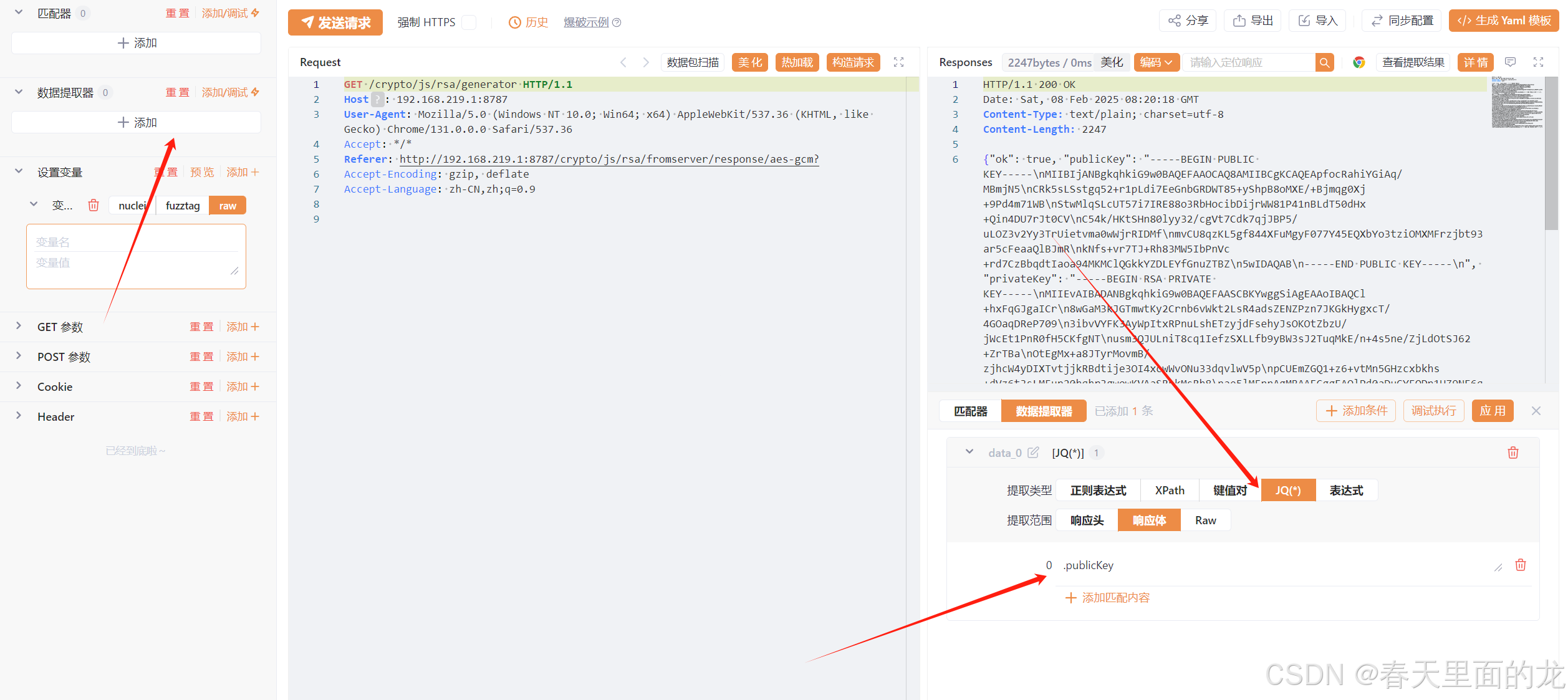The height and width of the screenshot is (700, 1568).
Task: Open the 爆破示例 link
Action: tap(586, 22)
